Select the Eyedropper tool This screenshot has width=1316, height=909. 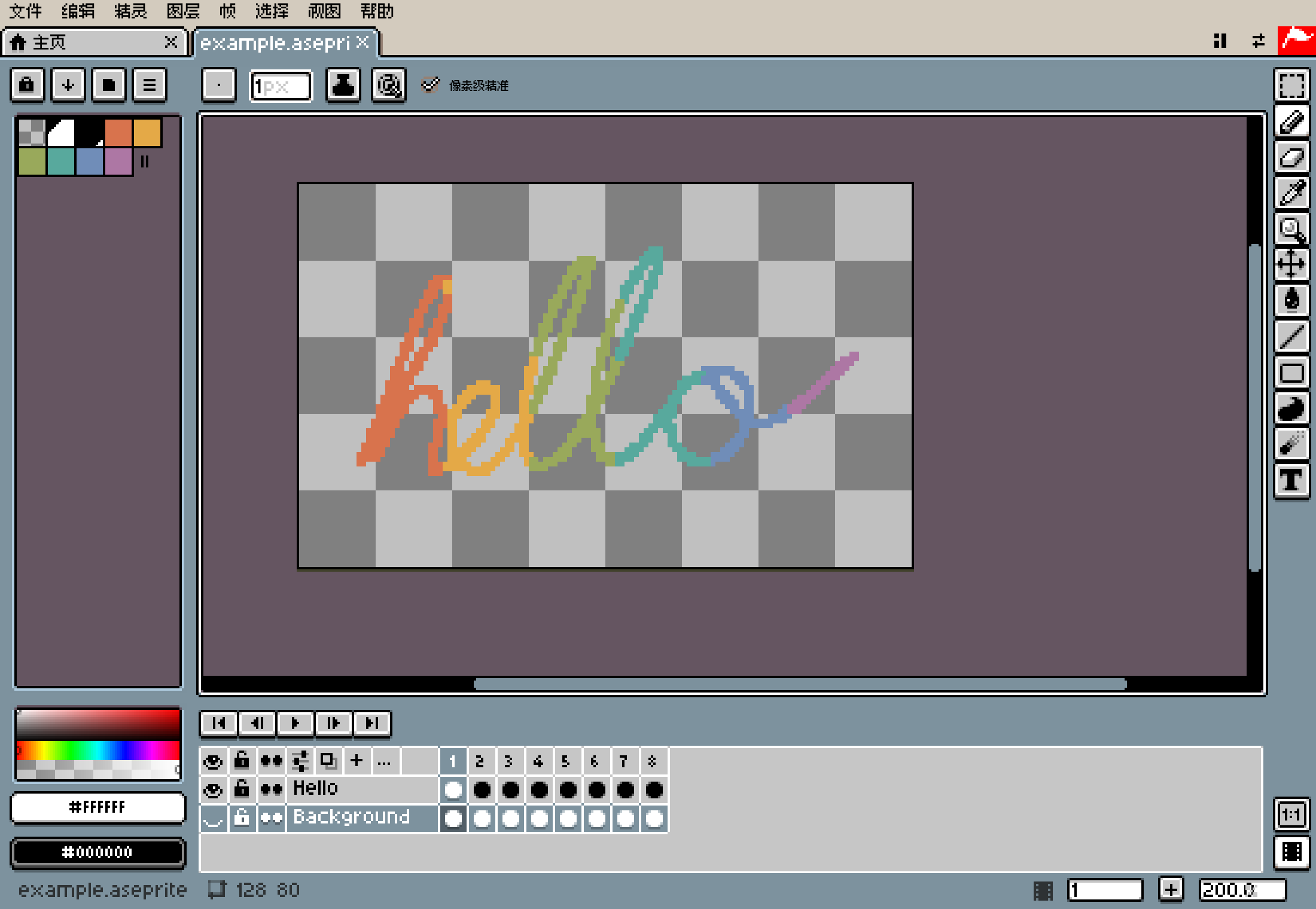(x=1292, y=193)
